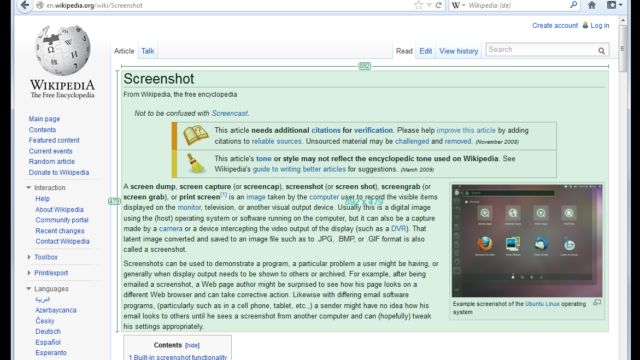Follow the Screencast hatnote link
This screenshot has width=640, height=360.
(229, 113)
